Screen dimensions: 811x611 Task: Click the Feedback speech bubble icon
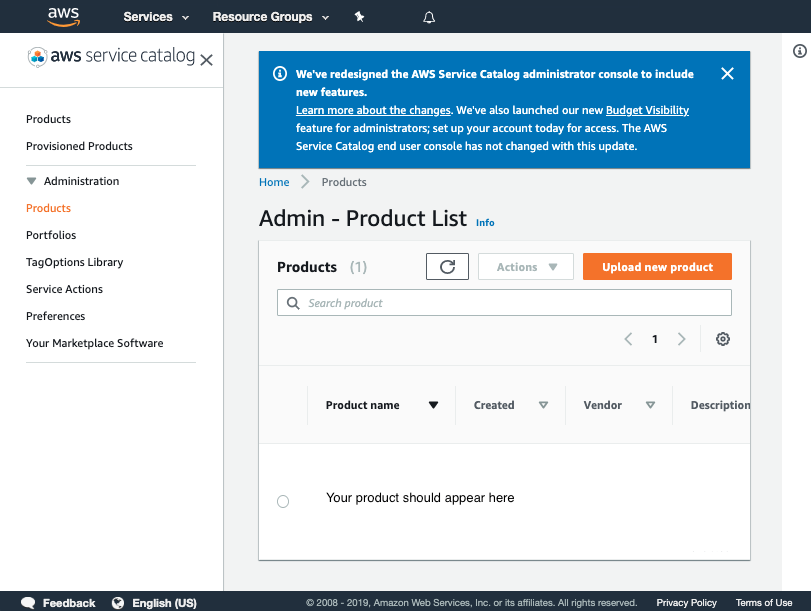click(x=28, y=603)
